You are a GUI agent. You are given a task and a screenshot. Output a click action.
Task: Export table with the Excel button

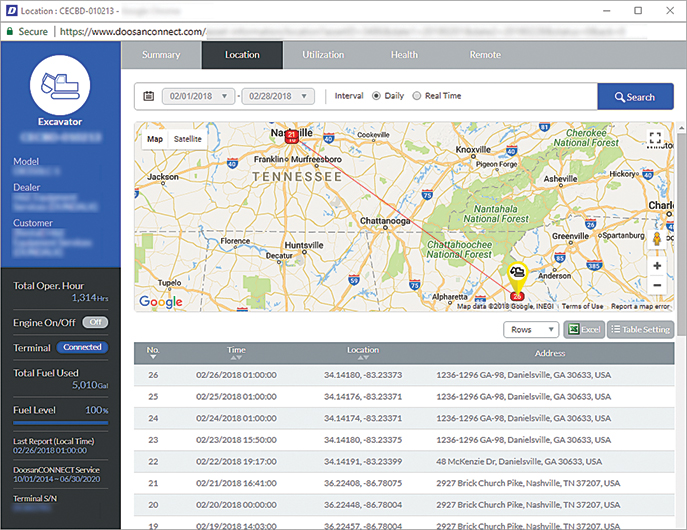coord(583,329)
